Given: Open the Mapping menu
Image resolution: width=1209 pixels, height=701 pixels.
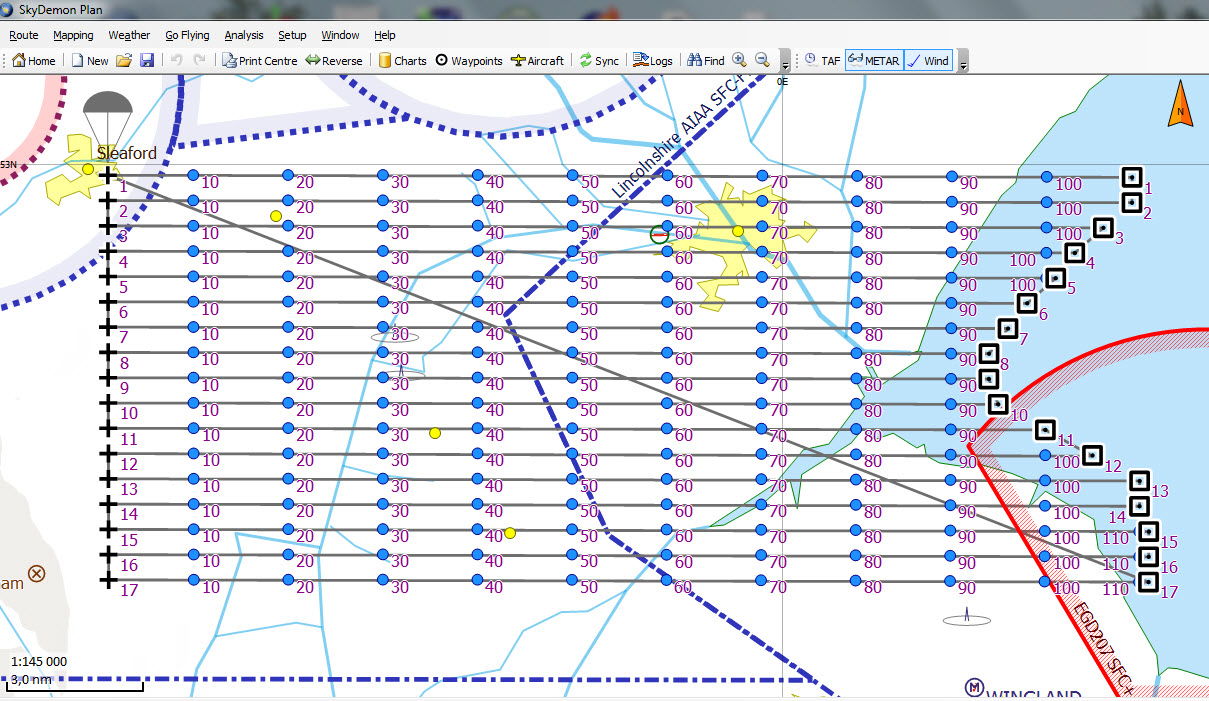Looking at the screenshot, I should click(x=73, y=35).
